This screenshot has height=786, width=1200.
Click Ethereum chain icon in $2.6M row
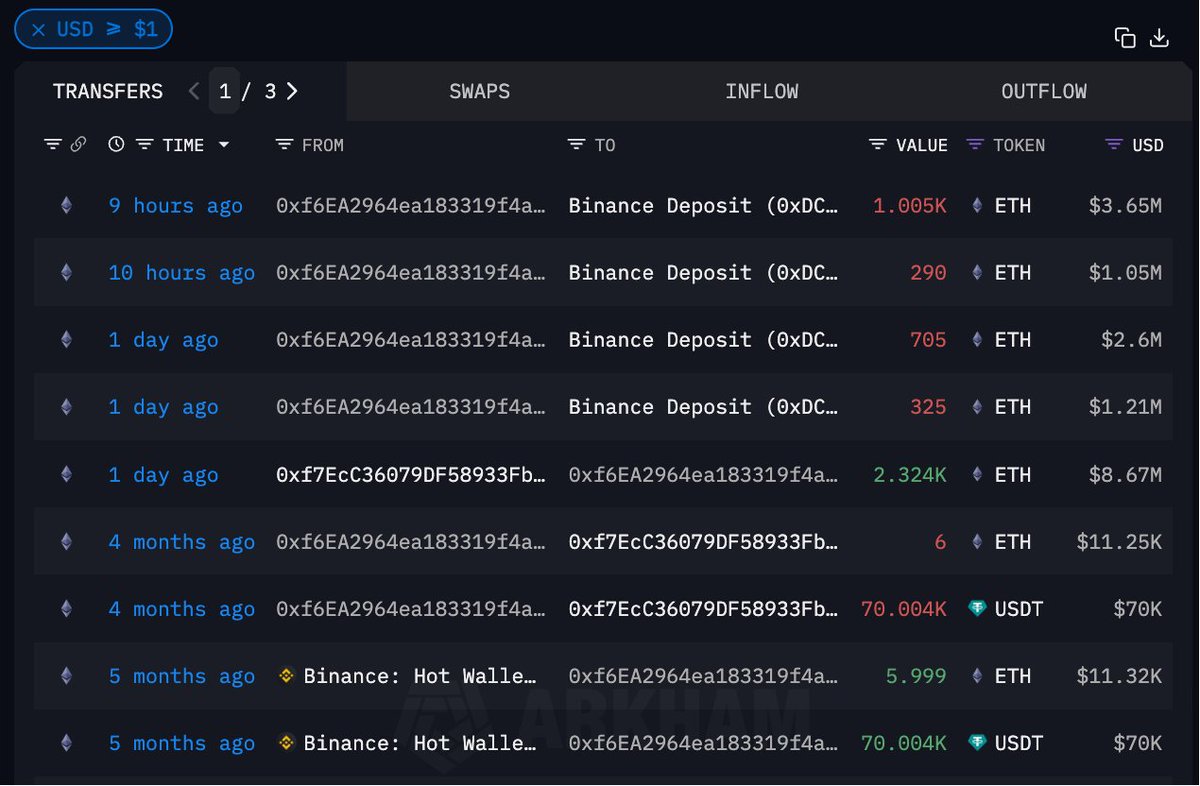coord(67,340)
